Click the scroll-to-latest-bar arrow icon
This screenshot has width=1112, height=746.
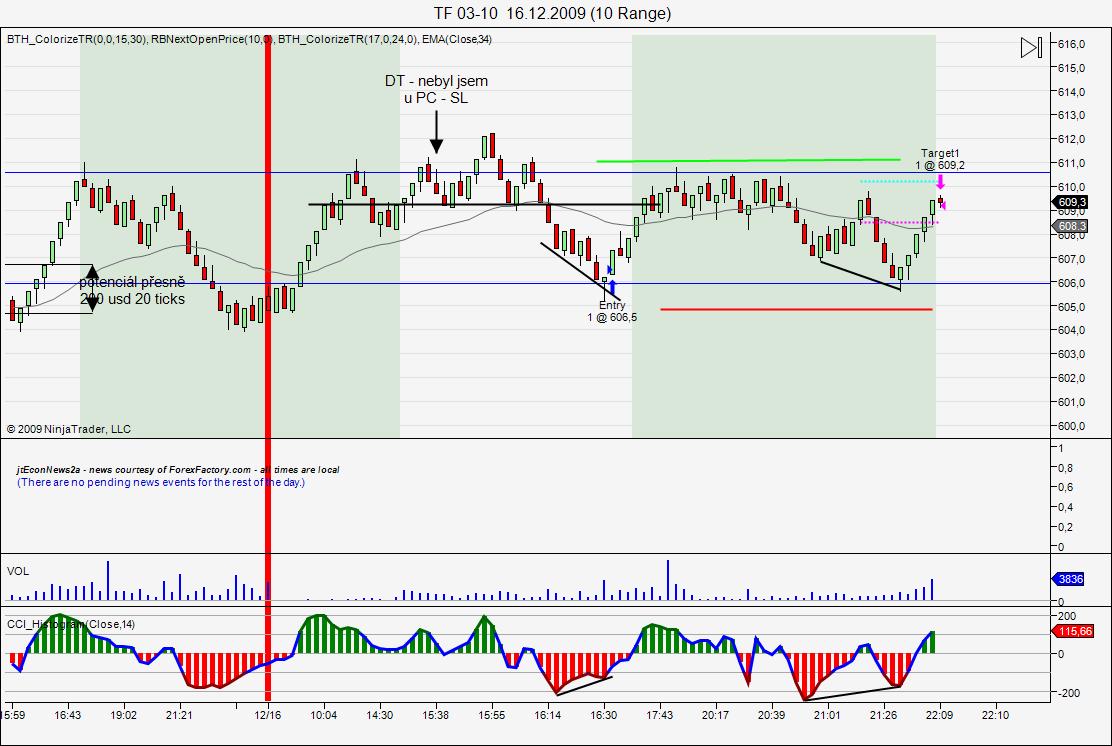click(x=1031, y=48)
